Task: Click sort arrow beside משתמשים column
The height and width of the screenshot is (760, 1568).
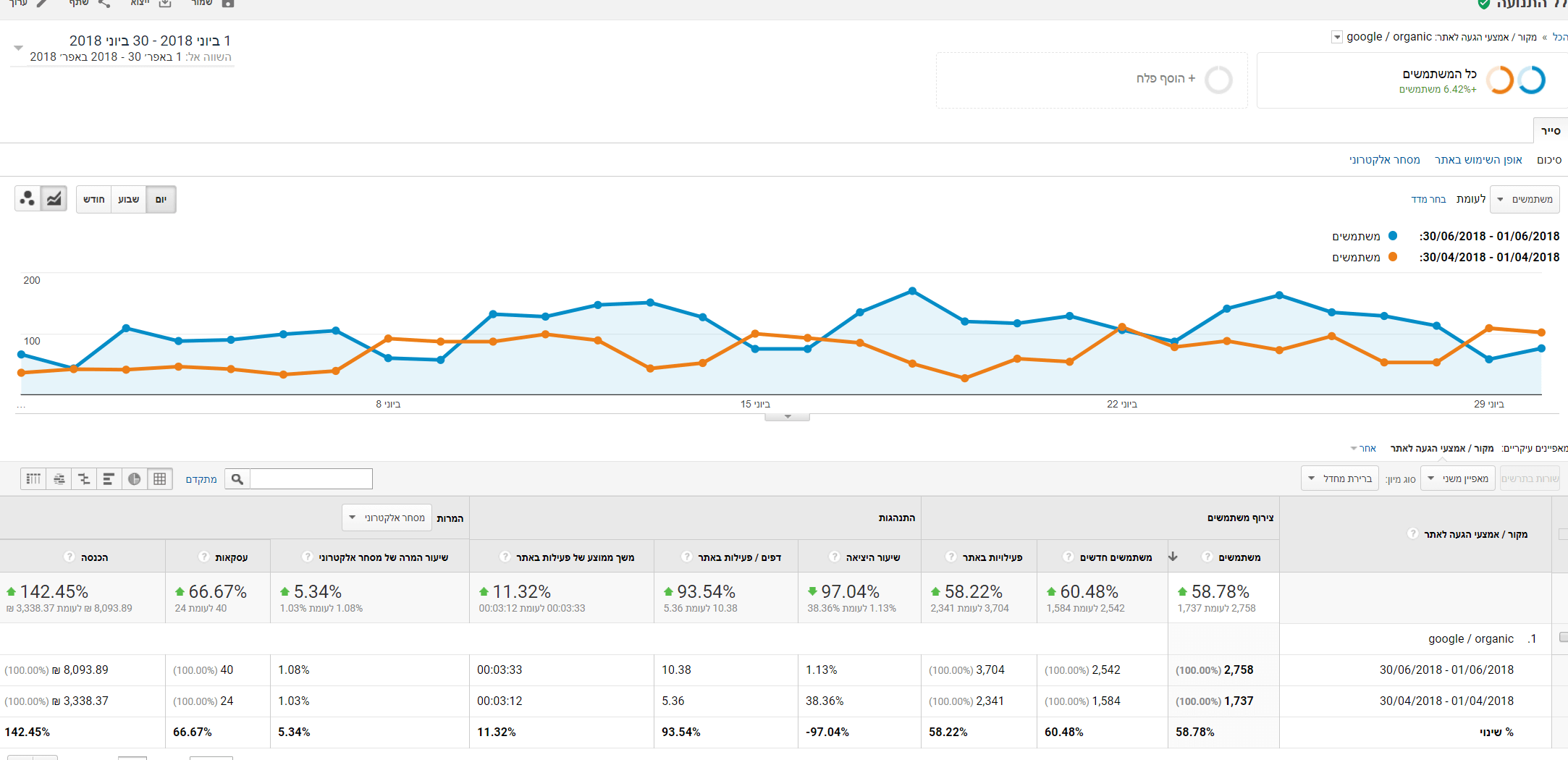Action: click(1173, 557)
